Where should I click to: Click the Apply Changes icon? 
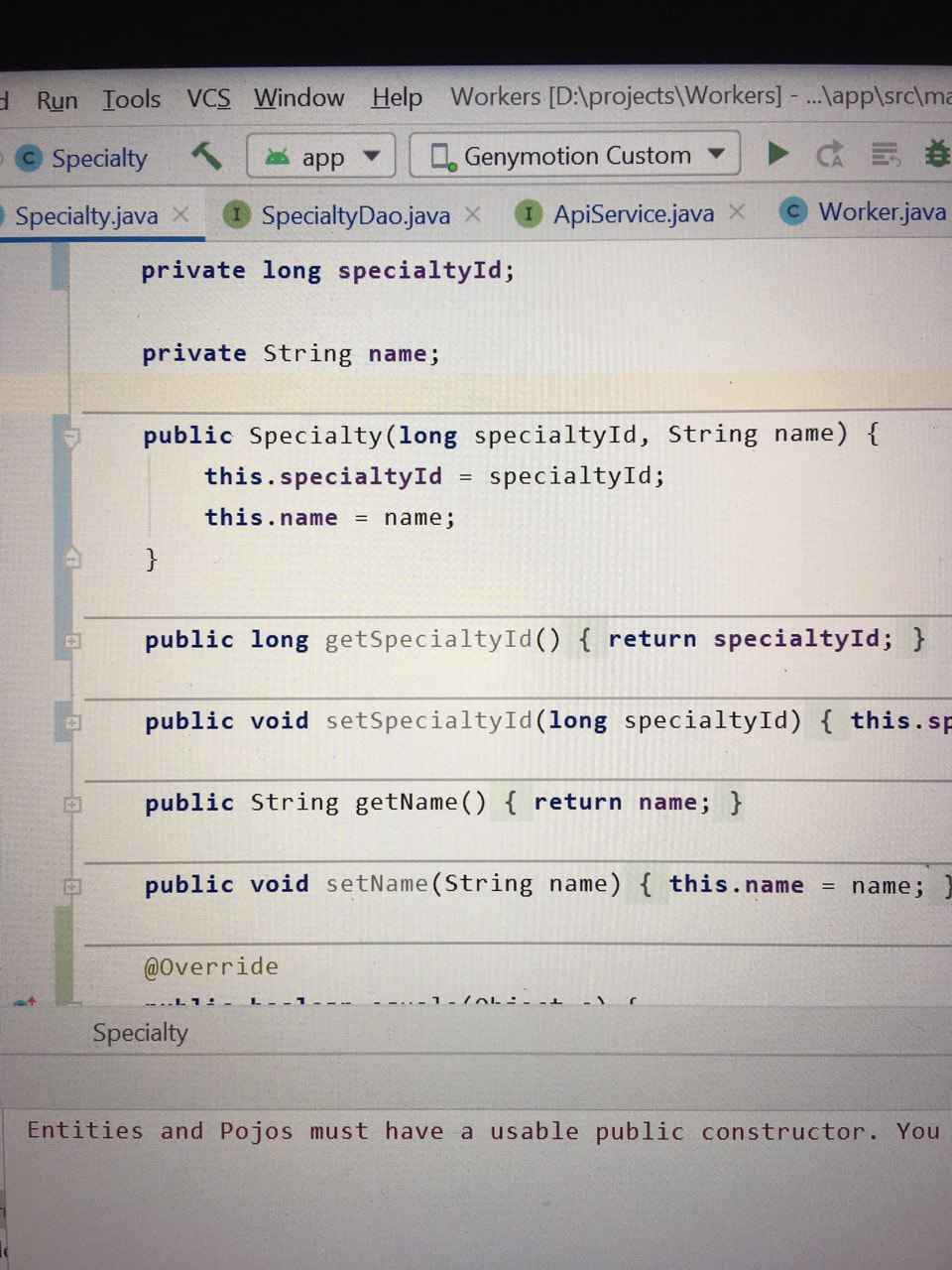coord(829,154)
